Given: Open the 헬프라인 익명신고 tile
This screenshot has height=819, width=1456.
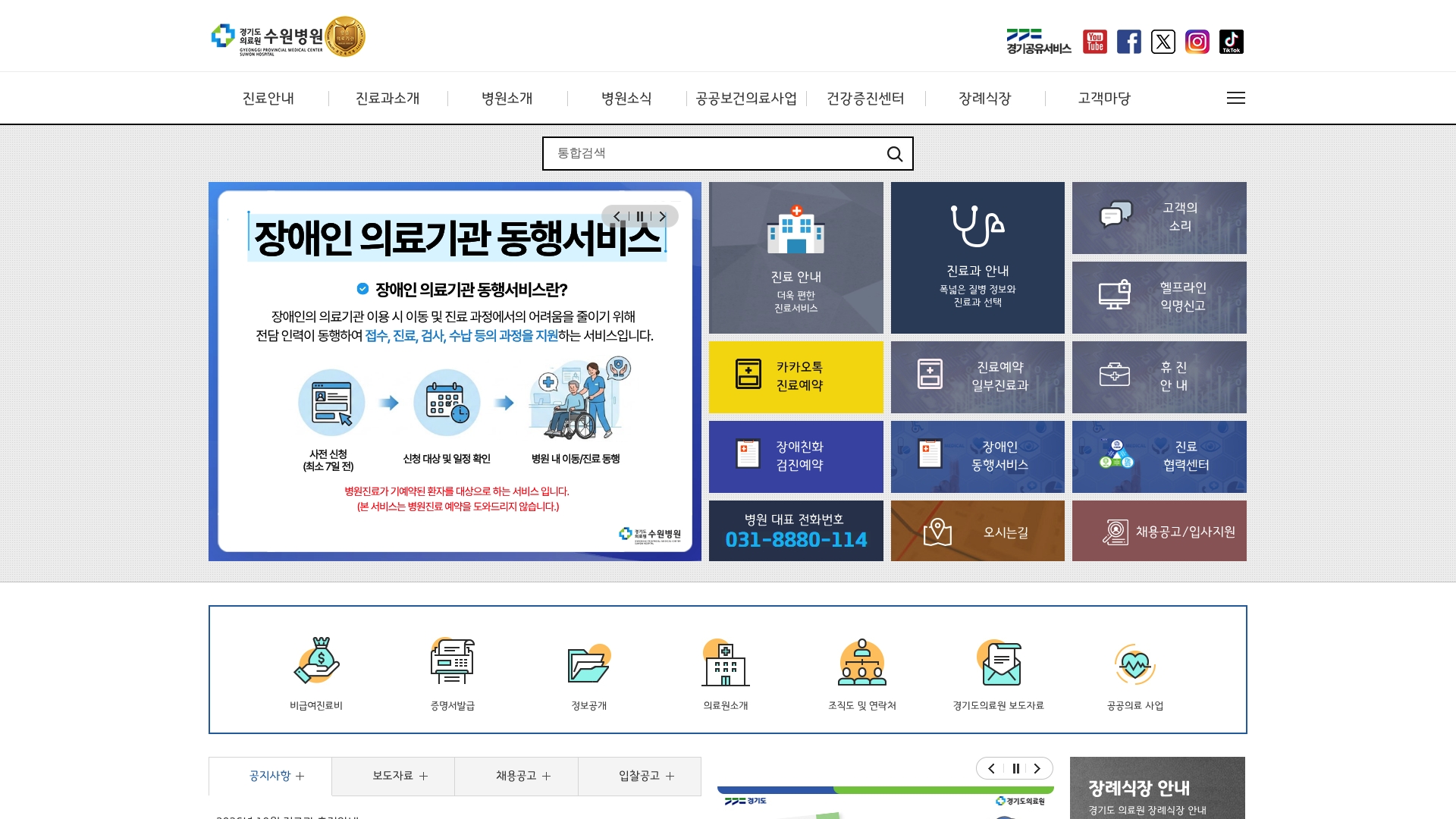Looking at the screenshot, I should [x=1159, y=297].
